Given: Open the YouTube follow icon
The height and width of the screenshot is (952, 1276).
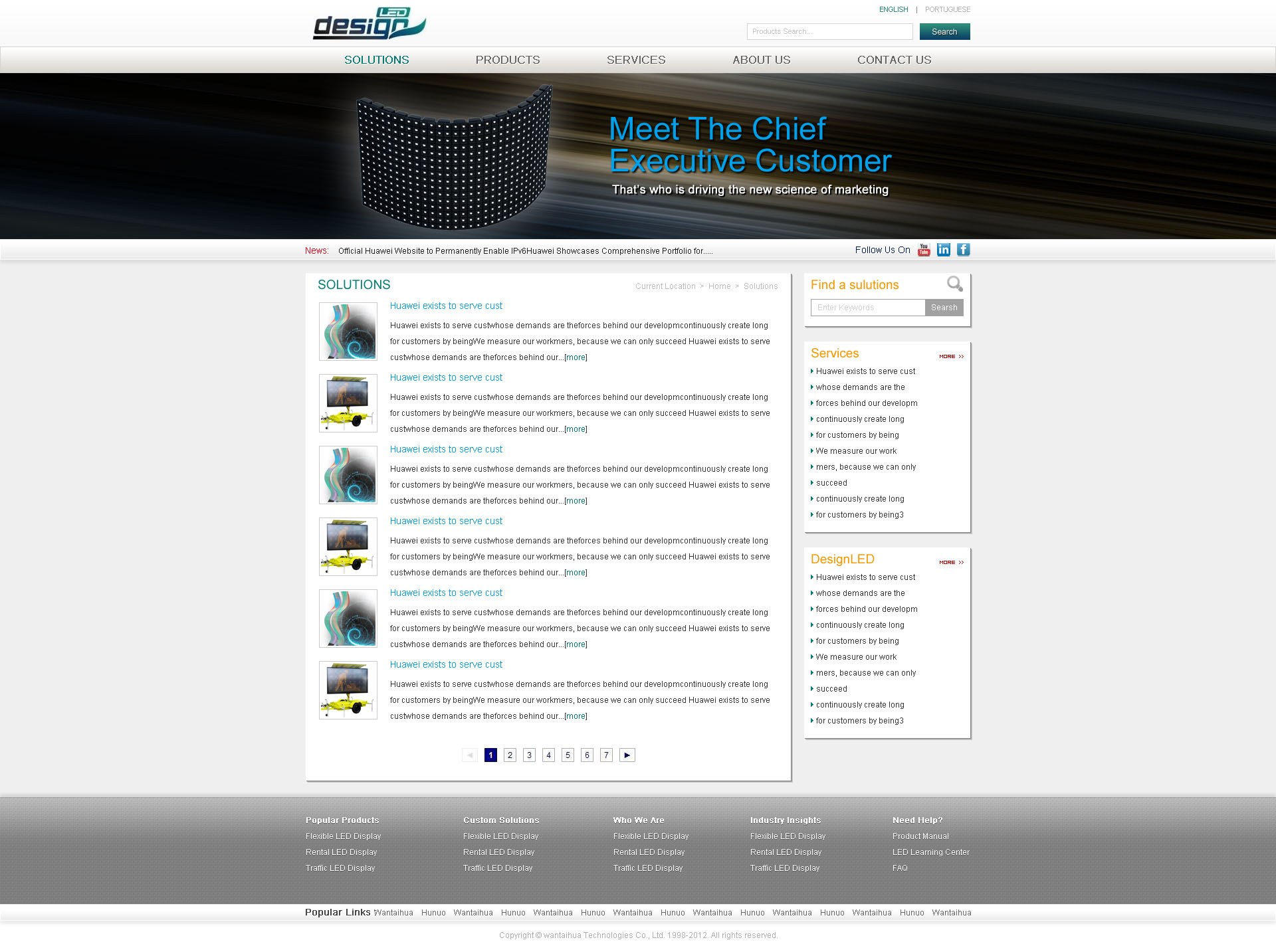Looking at the screenshot, I should coord(924,250).
